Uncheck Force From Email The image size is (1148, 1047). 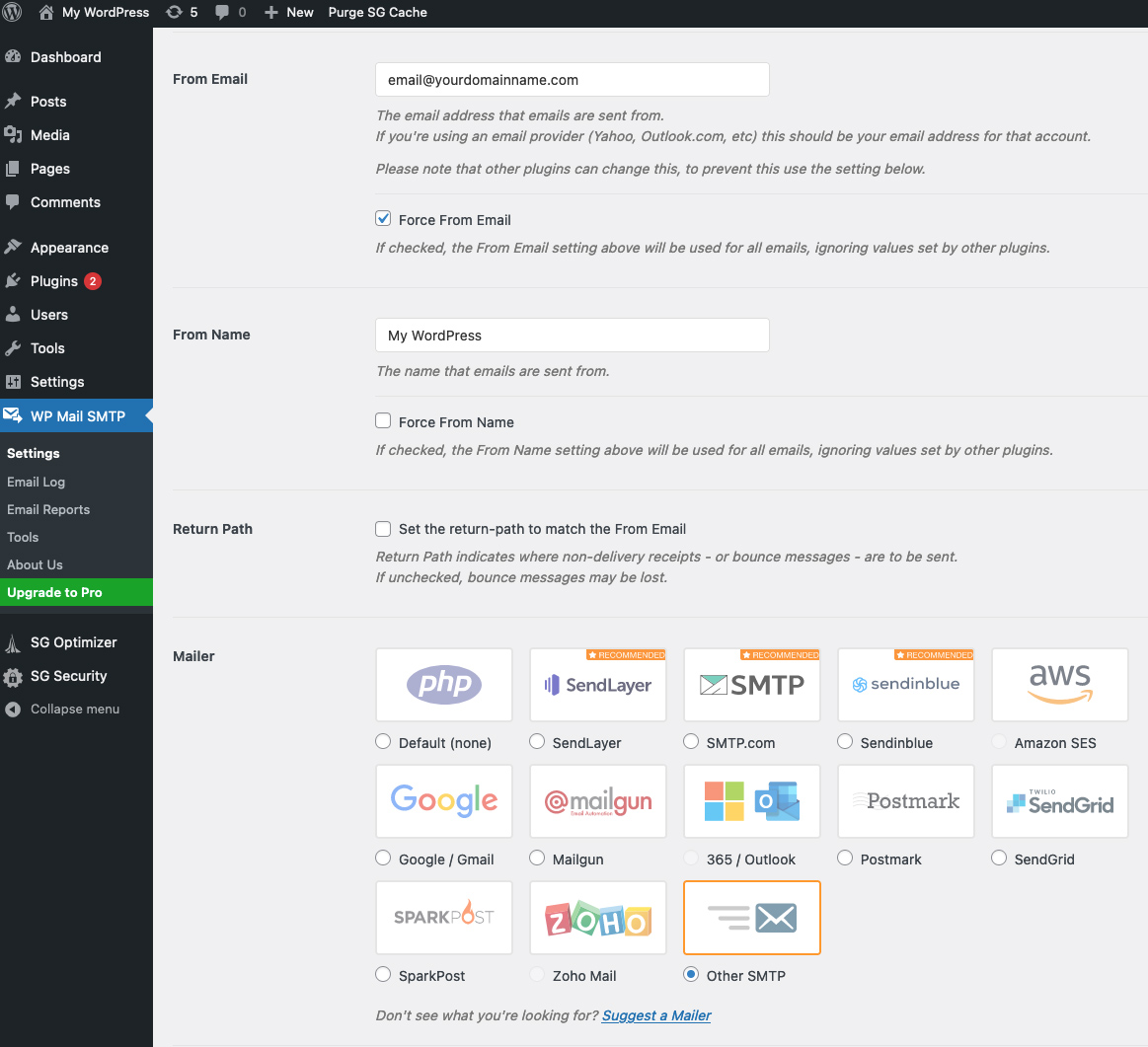(382, 218)
